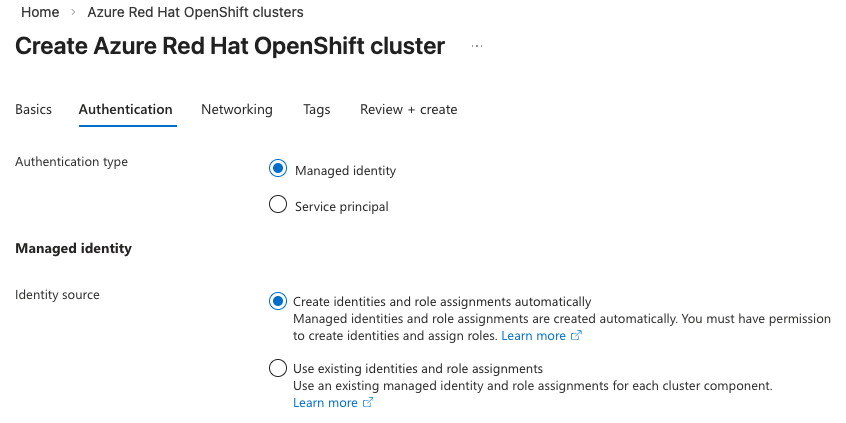846x423 pixels.
Task: Select the Managed identity authentication type
Action: 278,169
